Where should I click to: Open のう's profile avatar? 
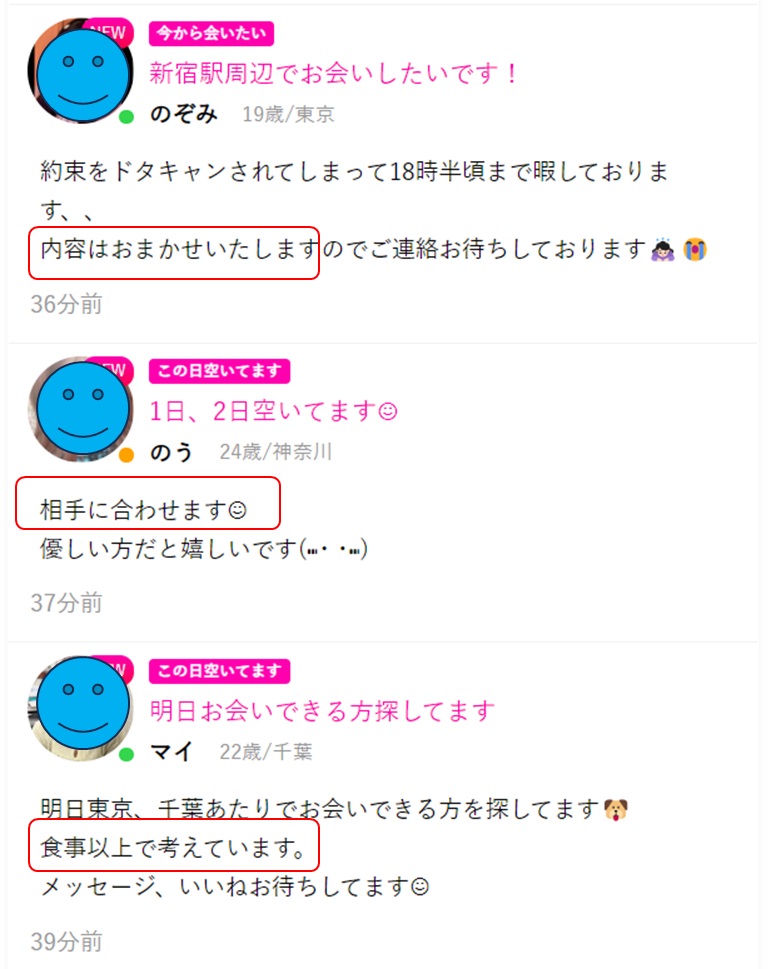click(x=80, y=408)
